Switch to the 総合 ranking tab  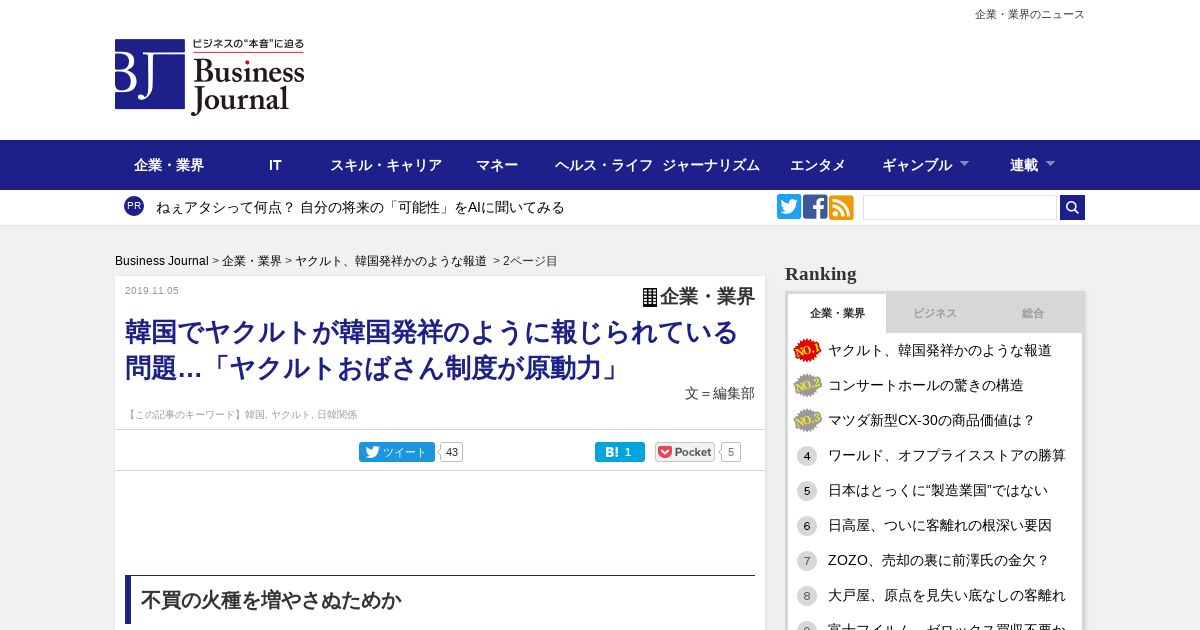(x=1033, y=313)
